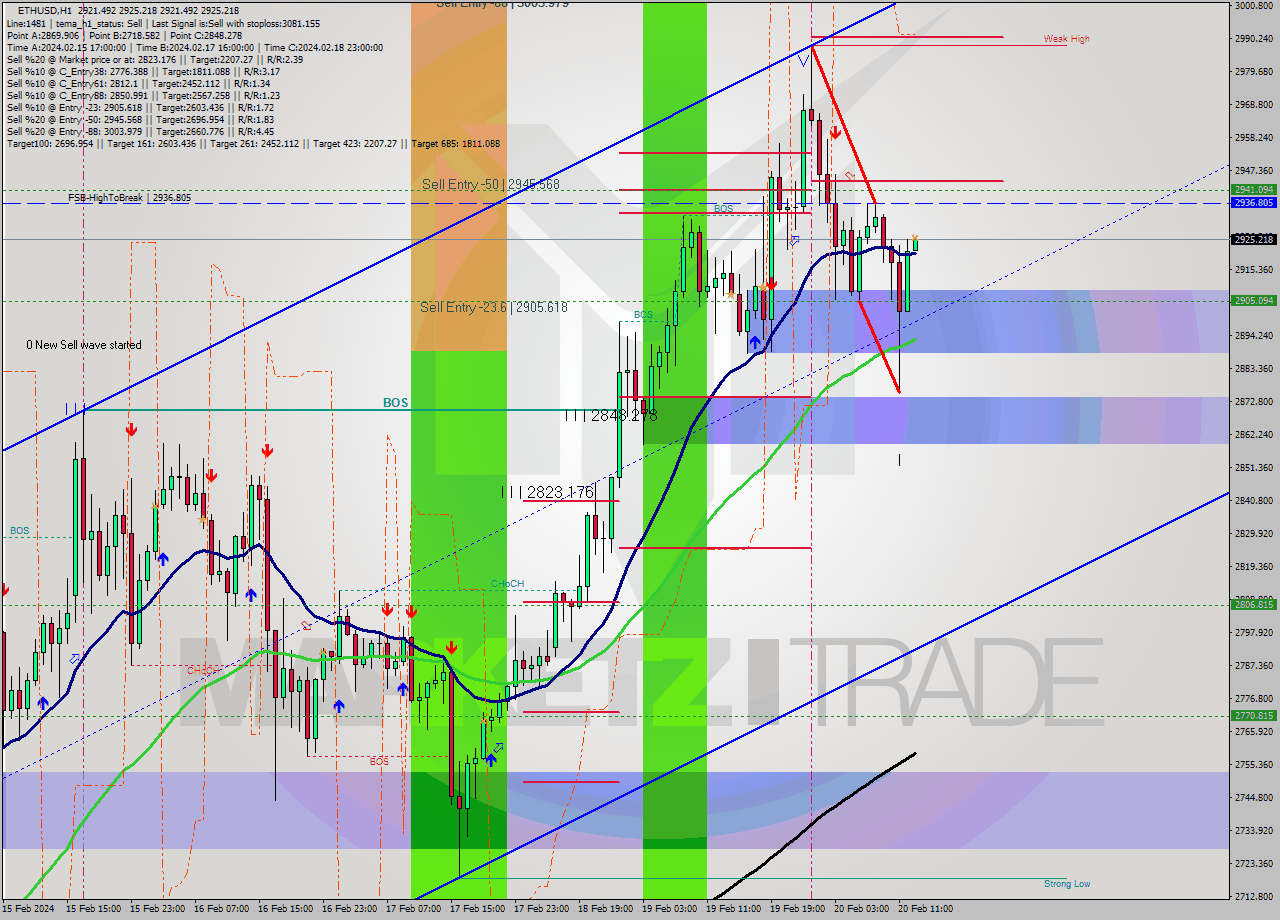
Task: Select the Point A:2869.906 info line
Action: [x=124, y=35]
